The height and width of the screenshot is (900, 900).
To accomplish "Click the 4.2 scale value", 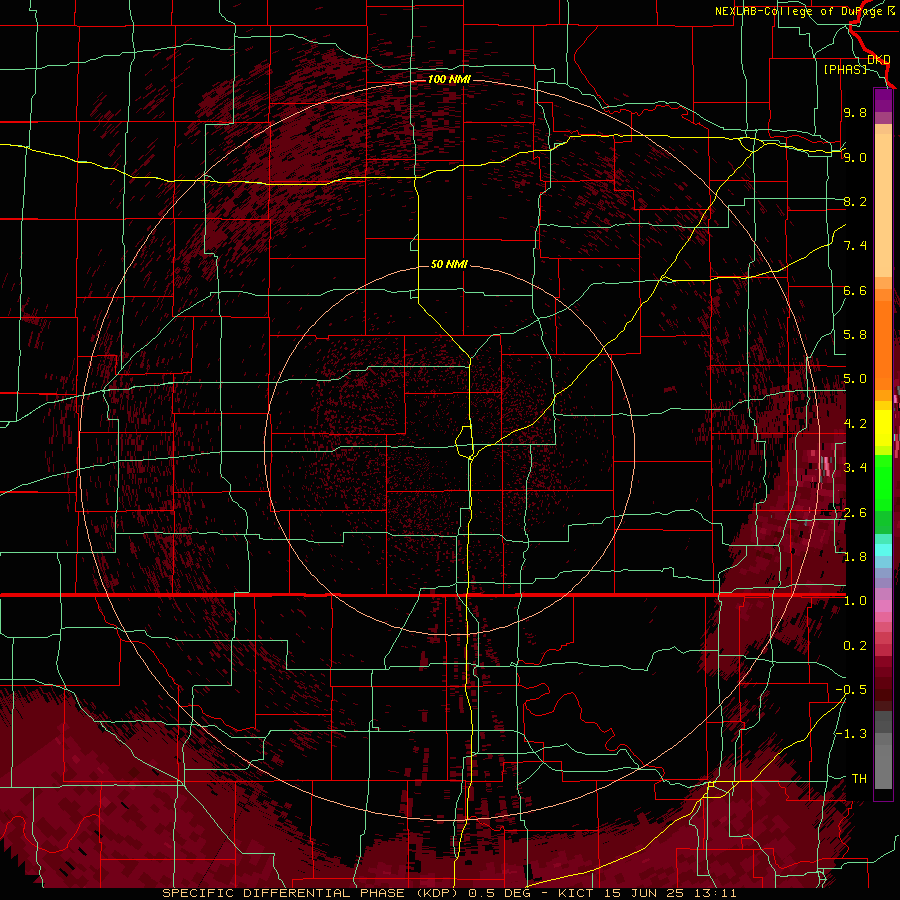I will pyautogui.click(x=855, y=424).
